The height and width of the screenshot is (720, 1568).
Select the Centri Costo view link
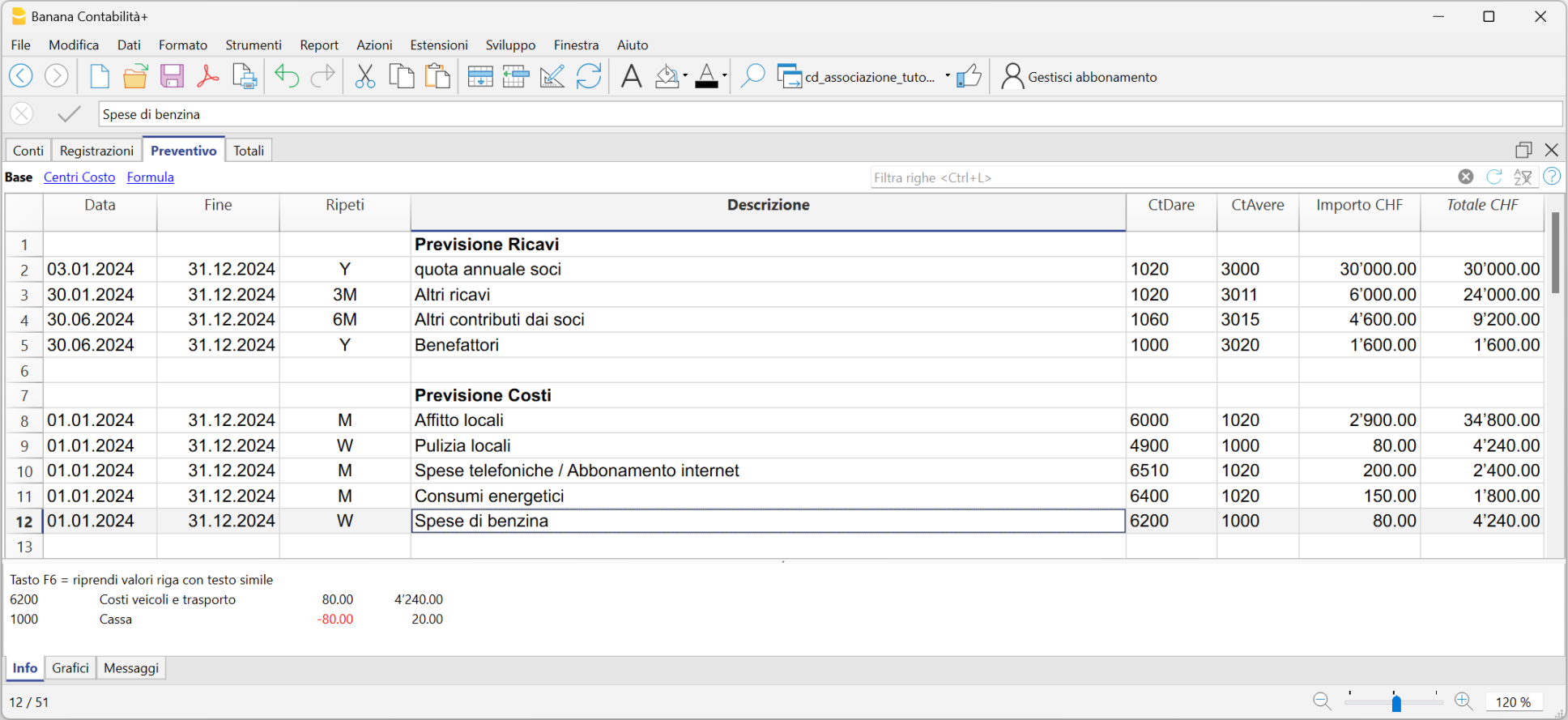[x=79, y=177]
